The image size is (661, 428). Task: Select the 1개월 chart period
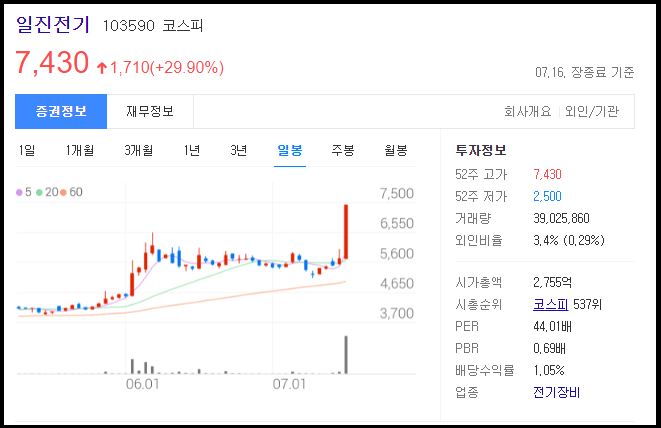80,150
